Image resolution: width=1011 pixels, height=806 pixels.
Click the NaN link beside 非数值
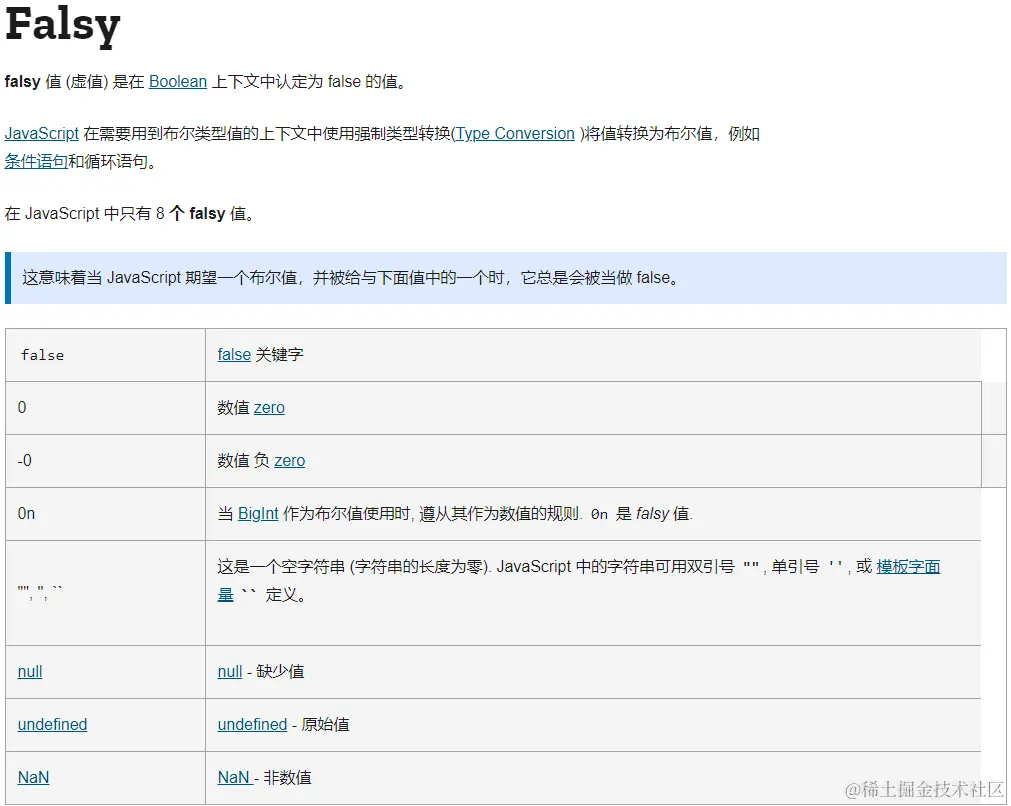tap(235, 777)
